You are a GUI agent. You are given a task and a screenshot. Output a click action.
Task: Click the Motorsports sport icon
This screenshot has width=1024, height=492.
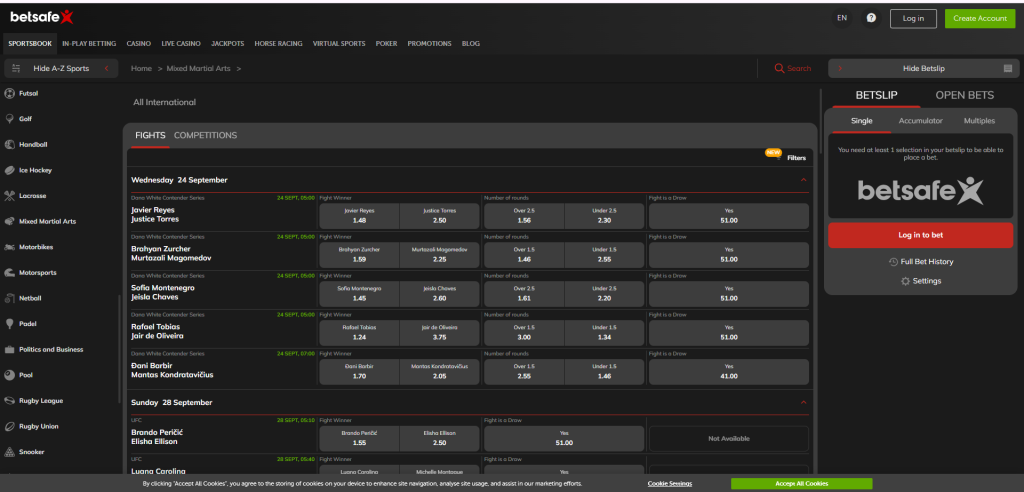9,272
